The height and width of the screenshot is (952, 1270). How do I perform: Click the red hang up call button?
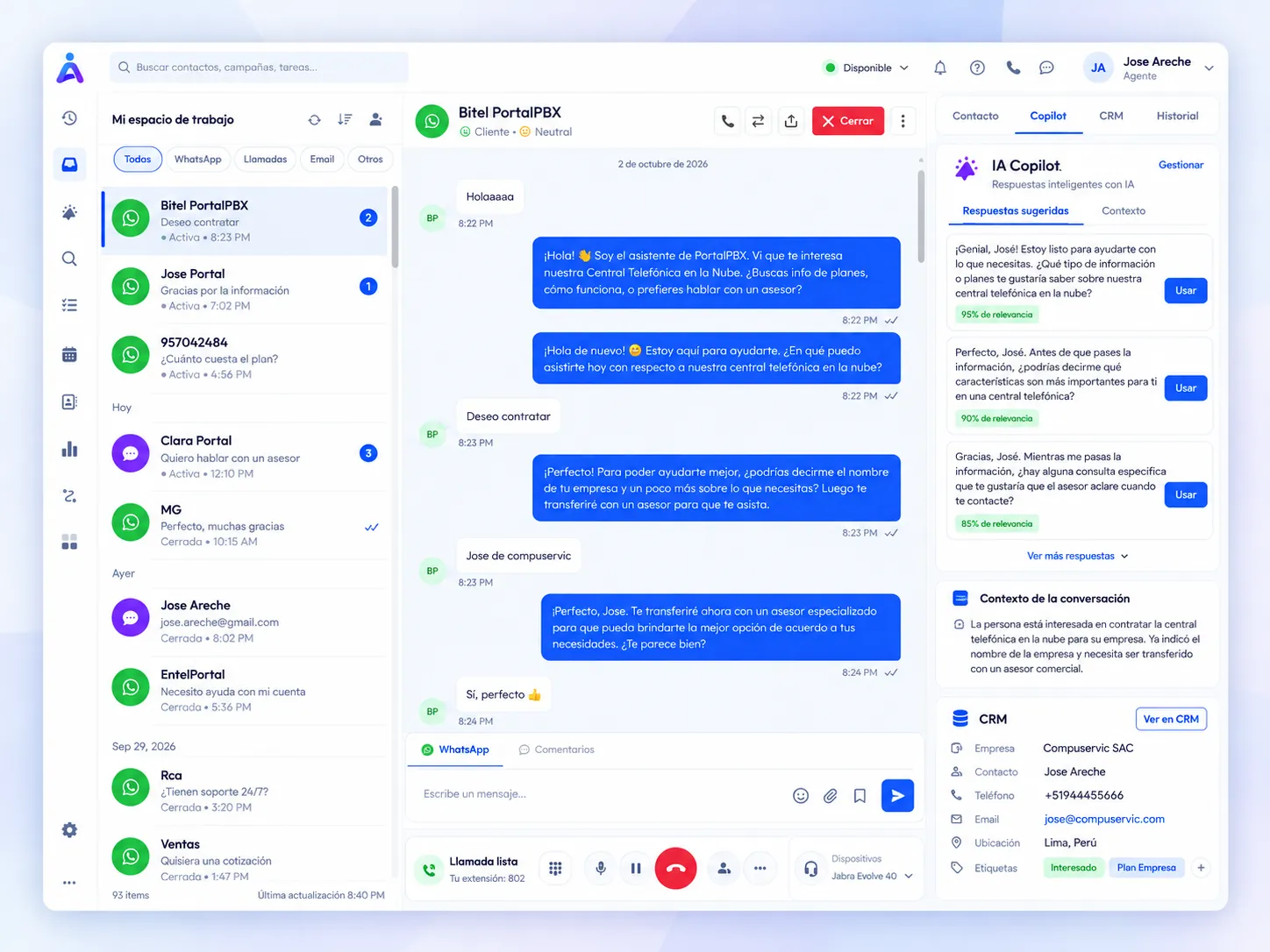[x=675, y=868]
